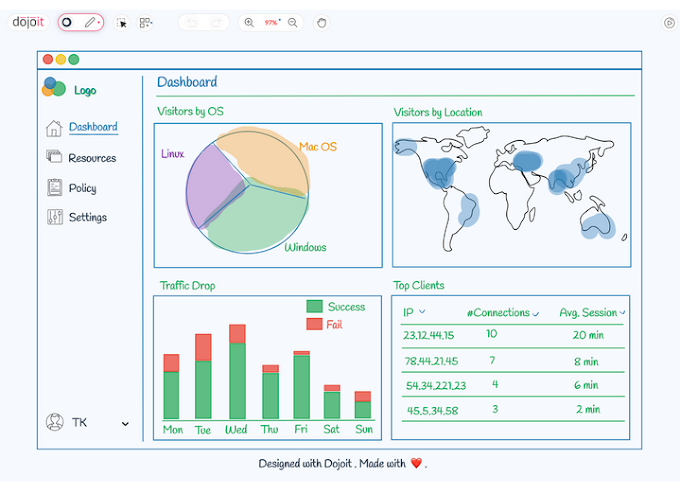The height and width of the screenshot is (494, 680).
Task: Click the red Fail legend swatch
Action: pos(314,324)
